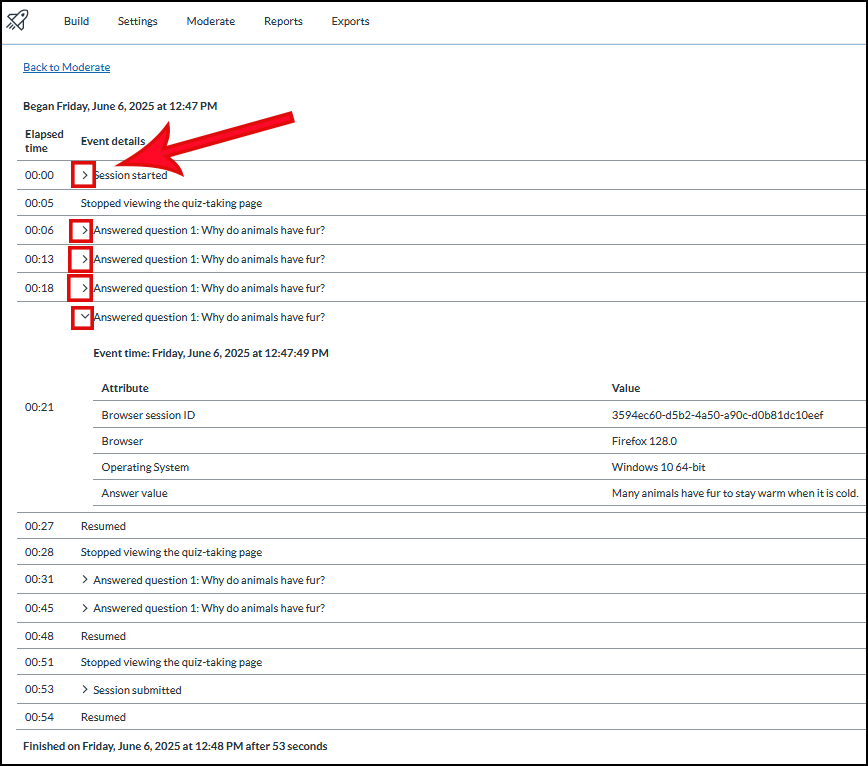Click the 00:48 Resumed event row

coord(442,636)
